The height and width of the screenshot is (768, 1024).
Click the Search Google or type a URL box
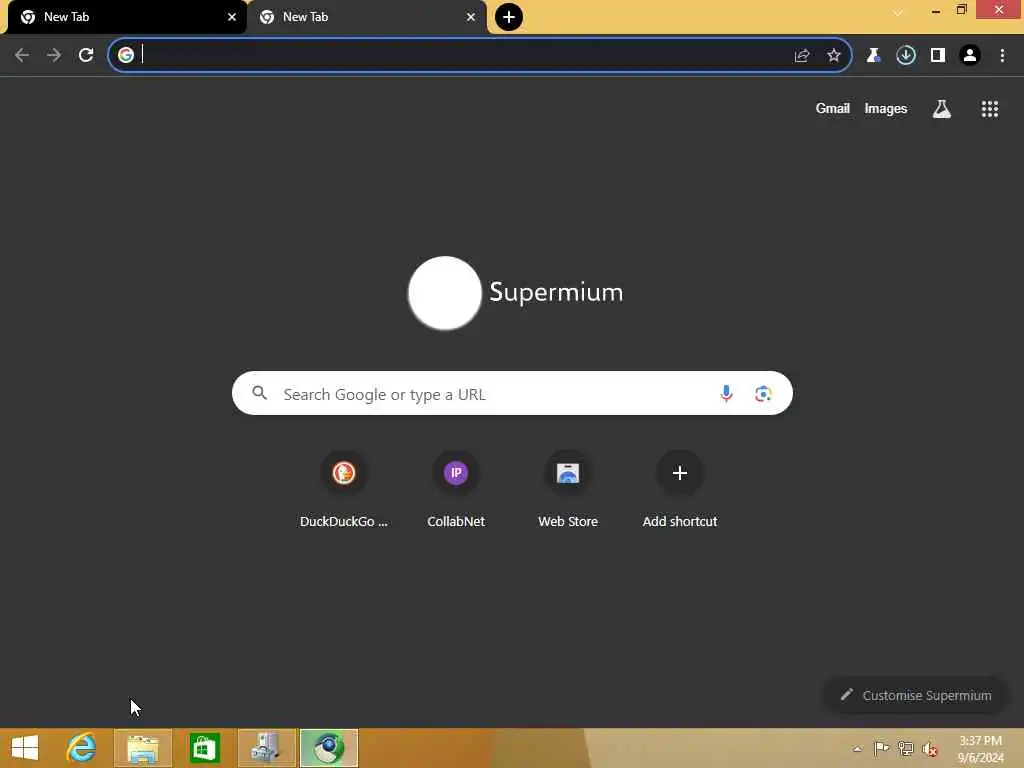point(512,393)
